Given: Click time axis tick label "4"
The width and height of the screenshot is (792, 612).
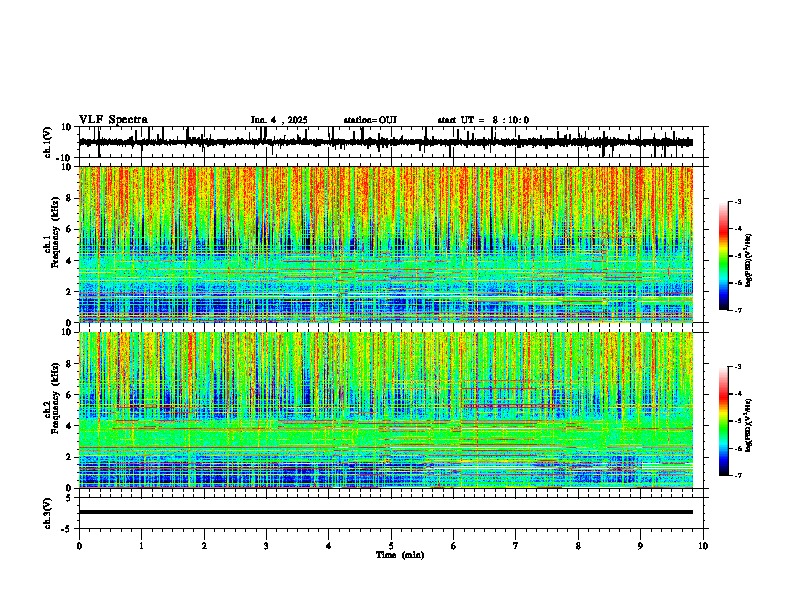Looking at the screenshot, I should click(329, 546).
